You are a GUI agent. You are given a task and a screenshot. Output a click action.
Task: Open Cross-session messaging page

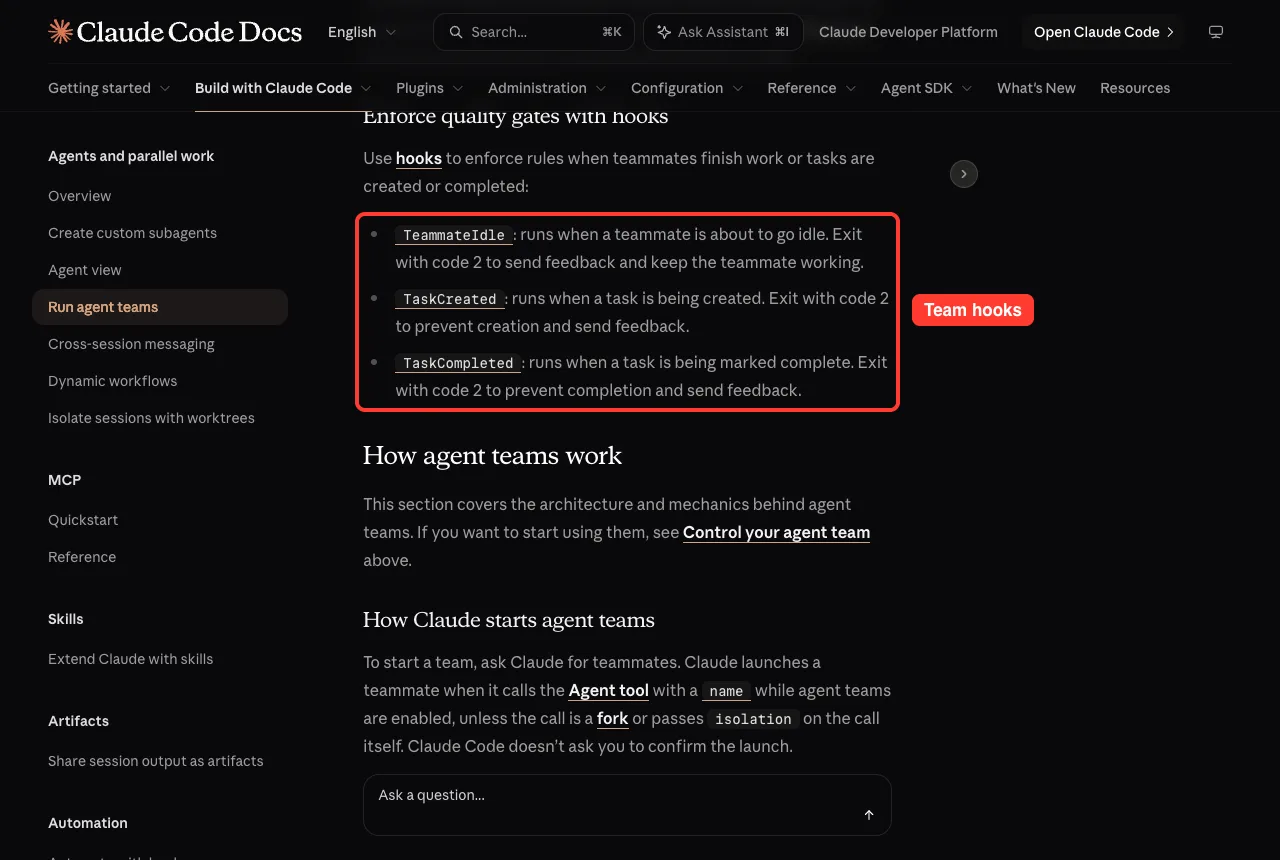[x=131, y=344]
